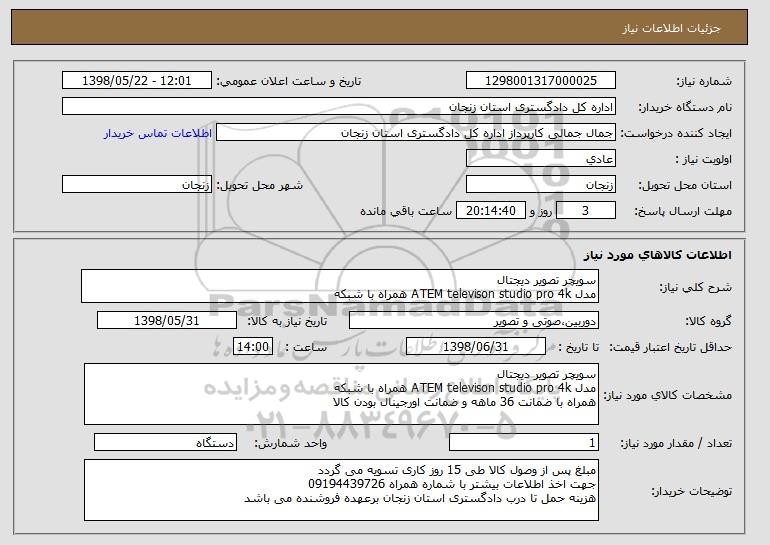This screenshot has height=545, width=770.
Task: Select the goods group field دوربین،صوتی و تصویر
Action: coord(474,321)
